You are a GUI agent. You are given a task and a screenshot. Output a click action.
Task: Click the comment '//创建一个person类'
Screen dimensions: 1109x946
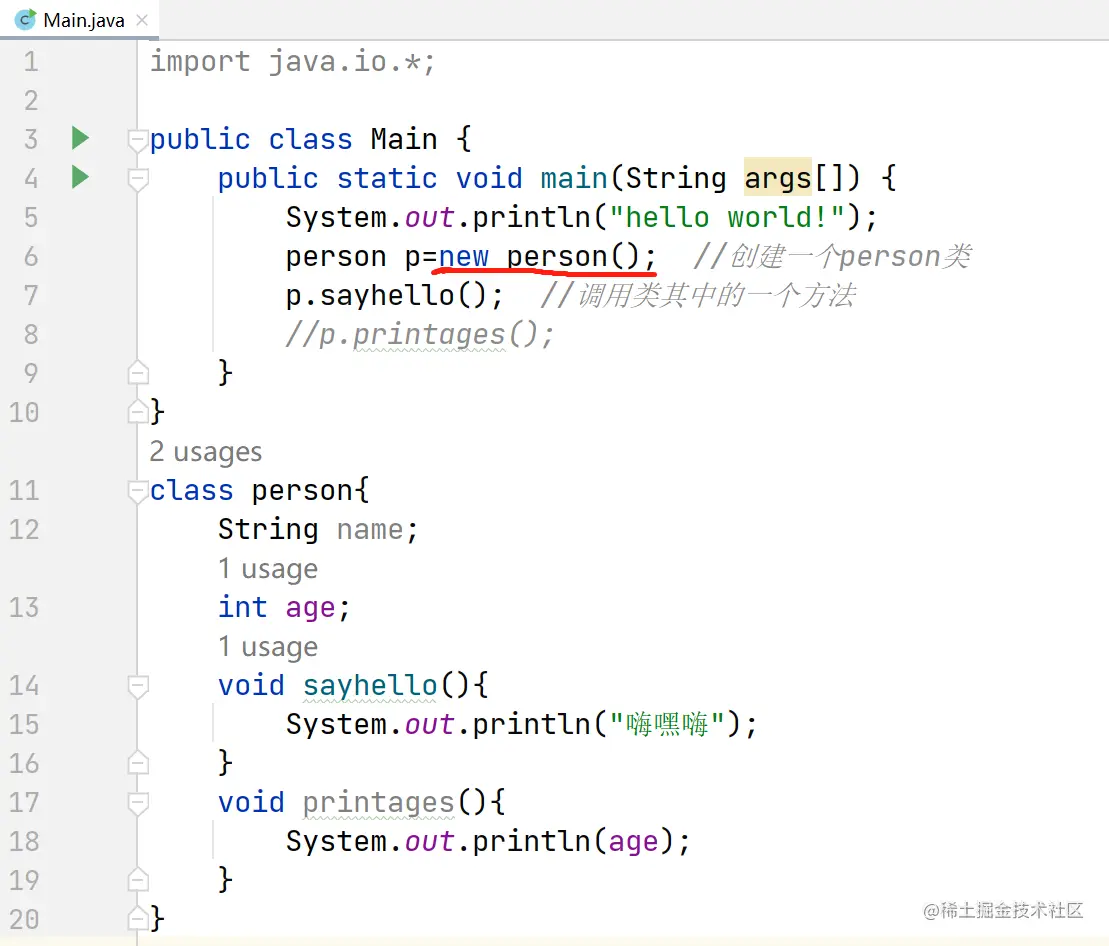coord(832,257)
